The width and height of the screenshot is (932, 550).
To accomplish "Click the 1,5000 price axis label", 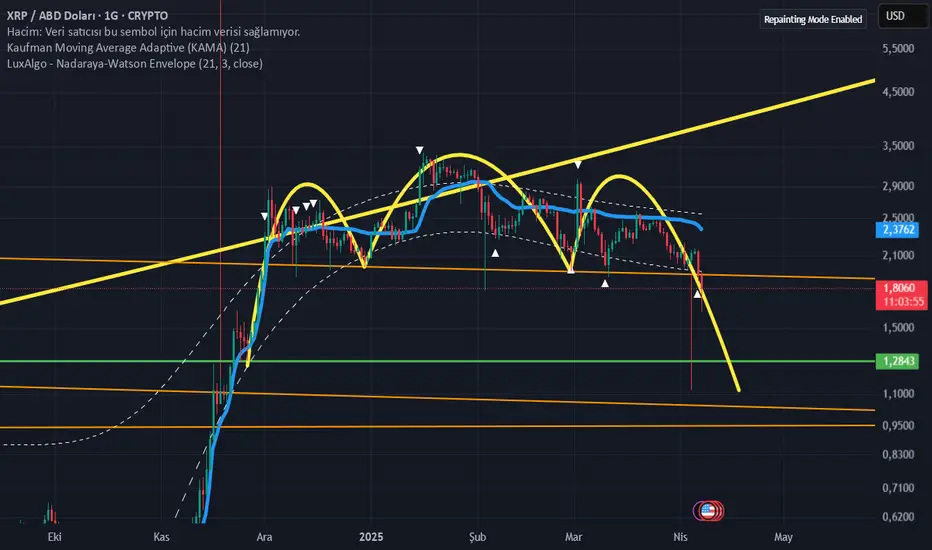I will pyautogui.click(x=898, y=328).
